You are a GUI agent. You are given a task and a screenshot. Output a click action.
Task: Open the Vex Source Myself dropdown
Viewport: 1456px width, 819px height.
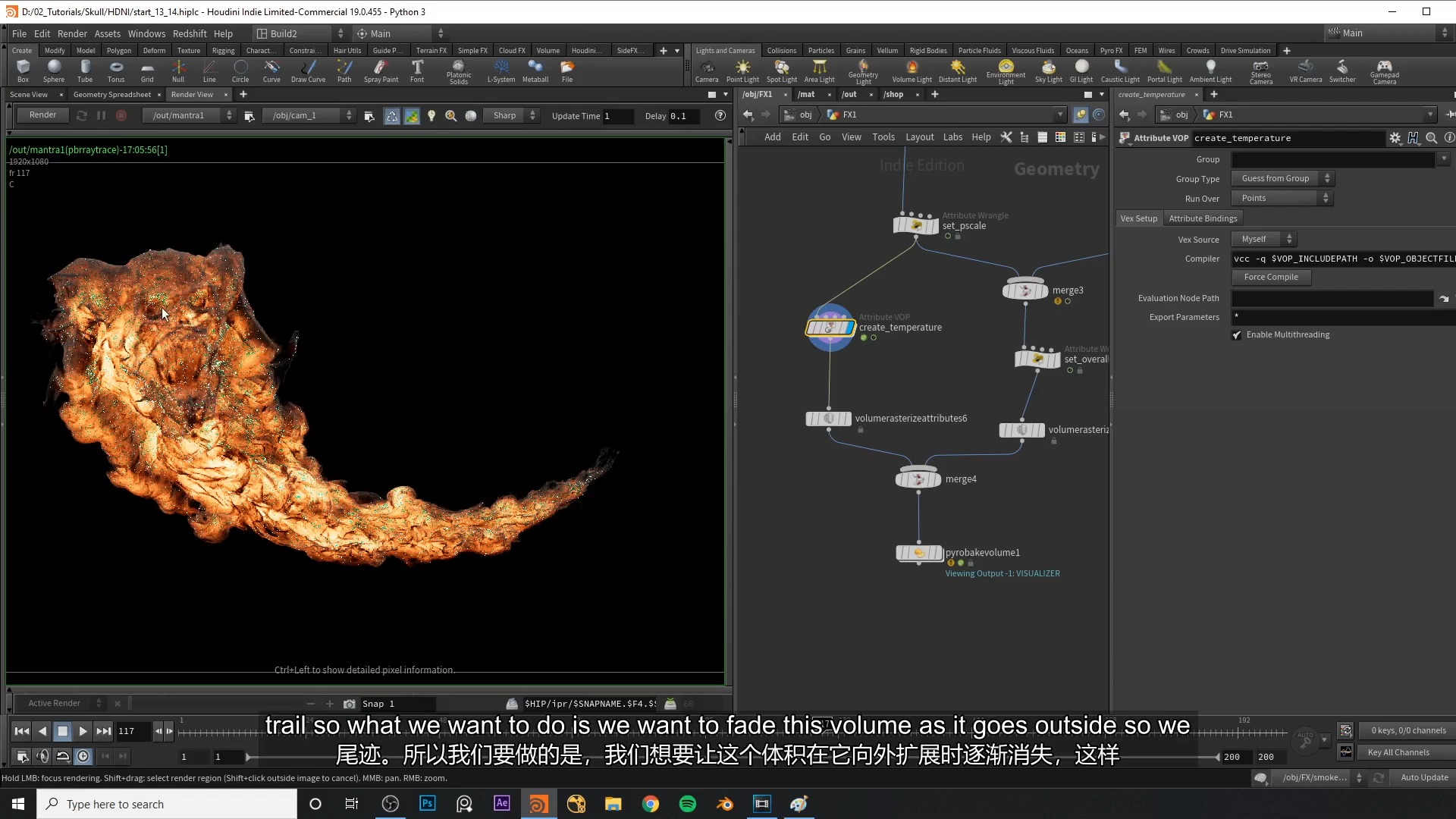1264,239
